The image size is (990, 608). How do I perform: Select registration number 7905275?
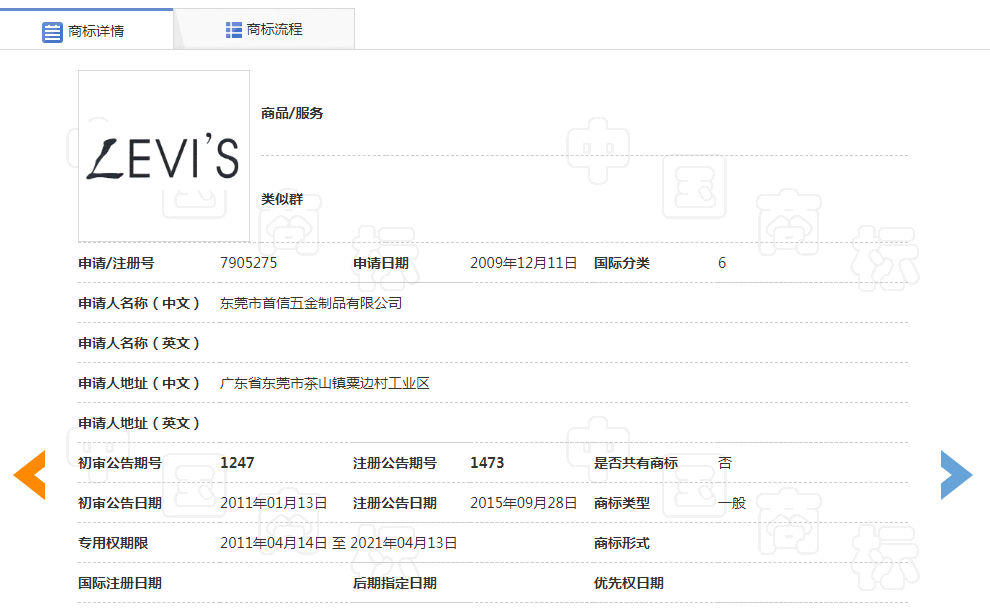(x=248, y=263)
